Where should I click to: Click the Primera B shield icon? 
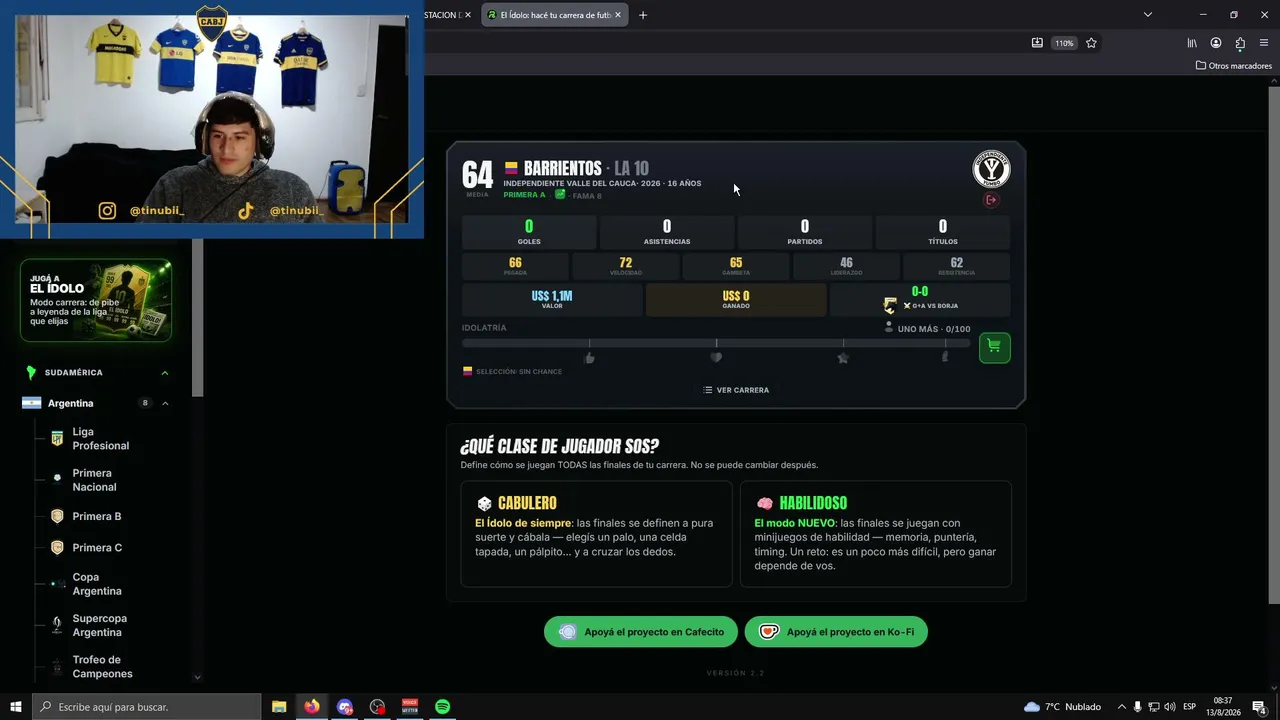point(57,517)
